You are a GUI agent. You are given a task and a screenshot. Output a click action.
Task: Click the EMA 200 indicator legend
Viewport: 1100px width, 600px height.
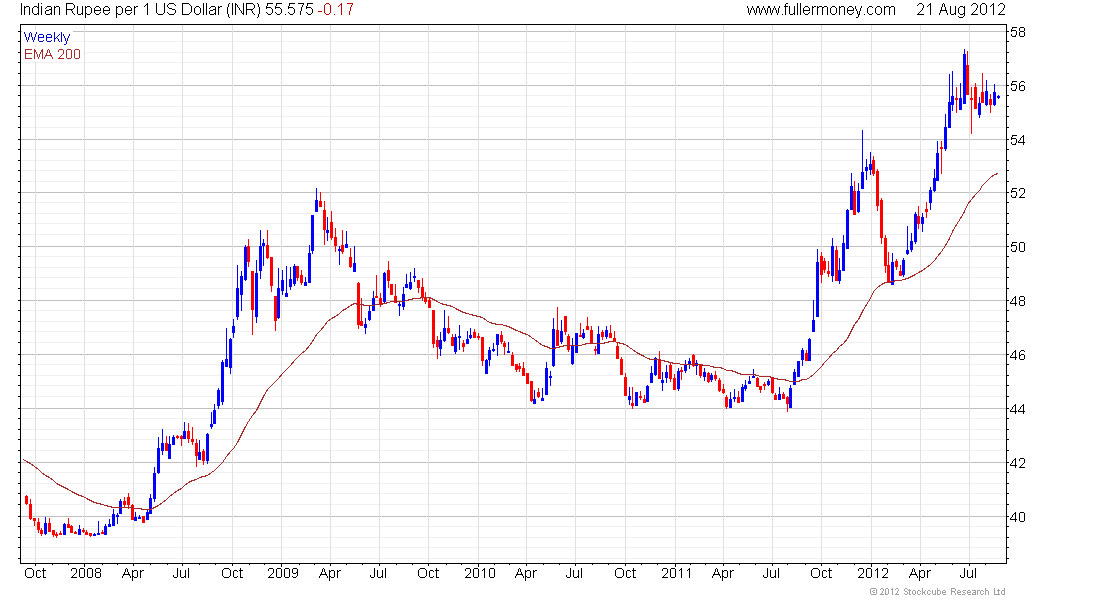[53, 55]
